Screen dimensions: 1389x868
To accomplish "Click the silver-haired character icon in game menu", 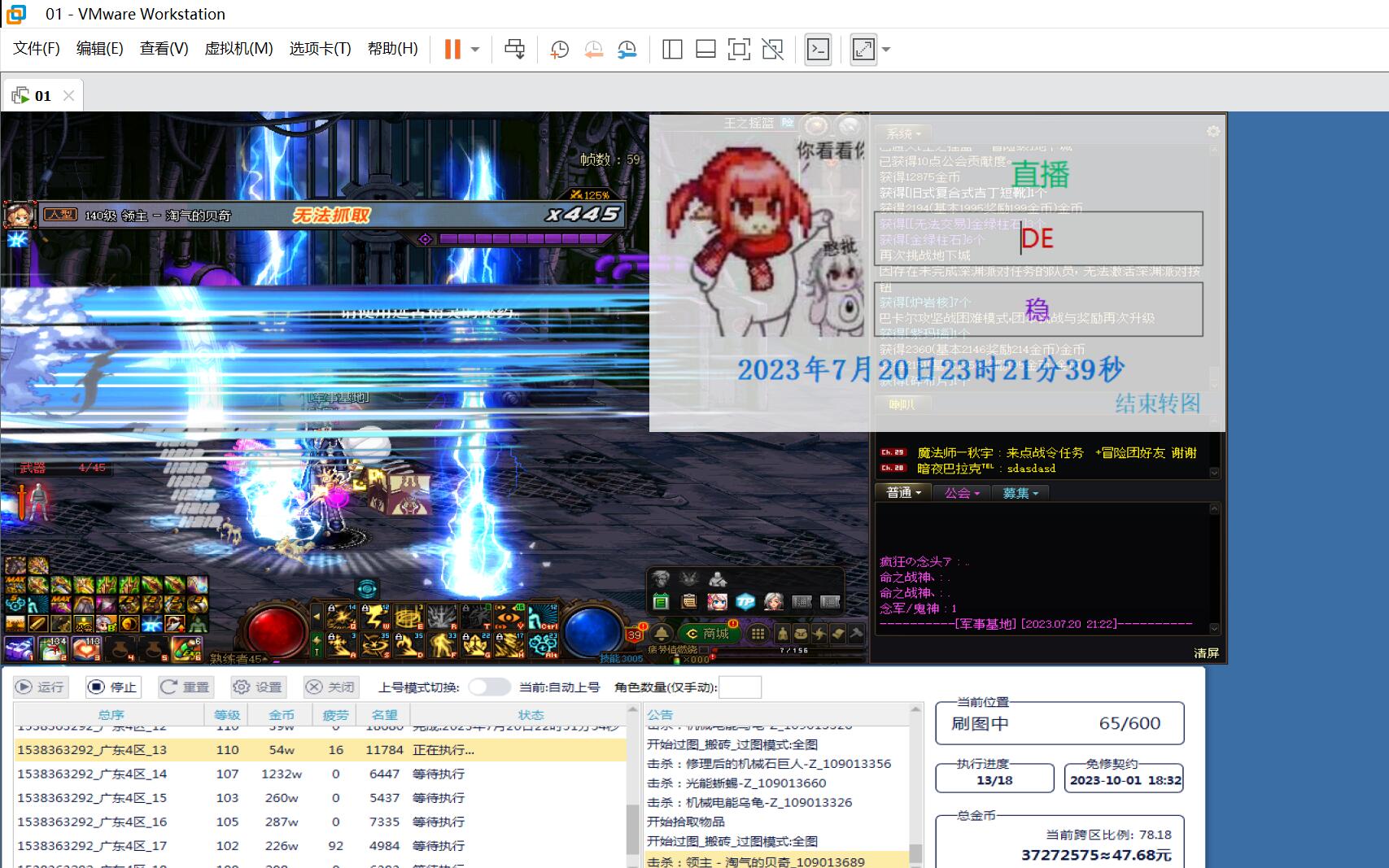I will (774, 602).
